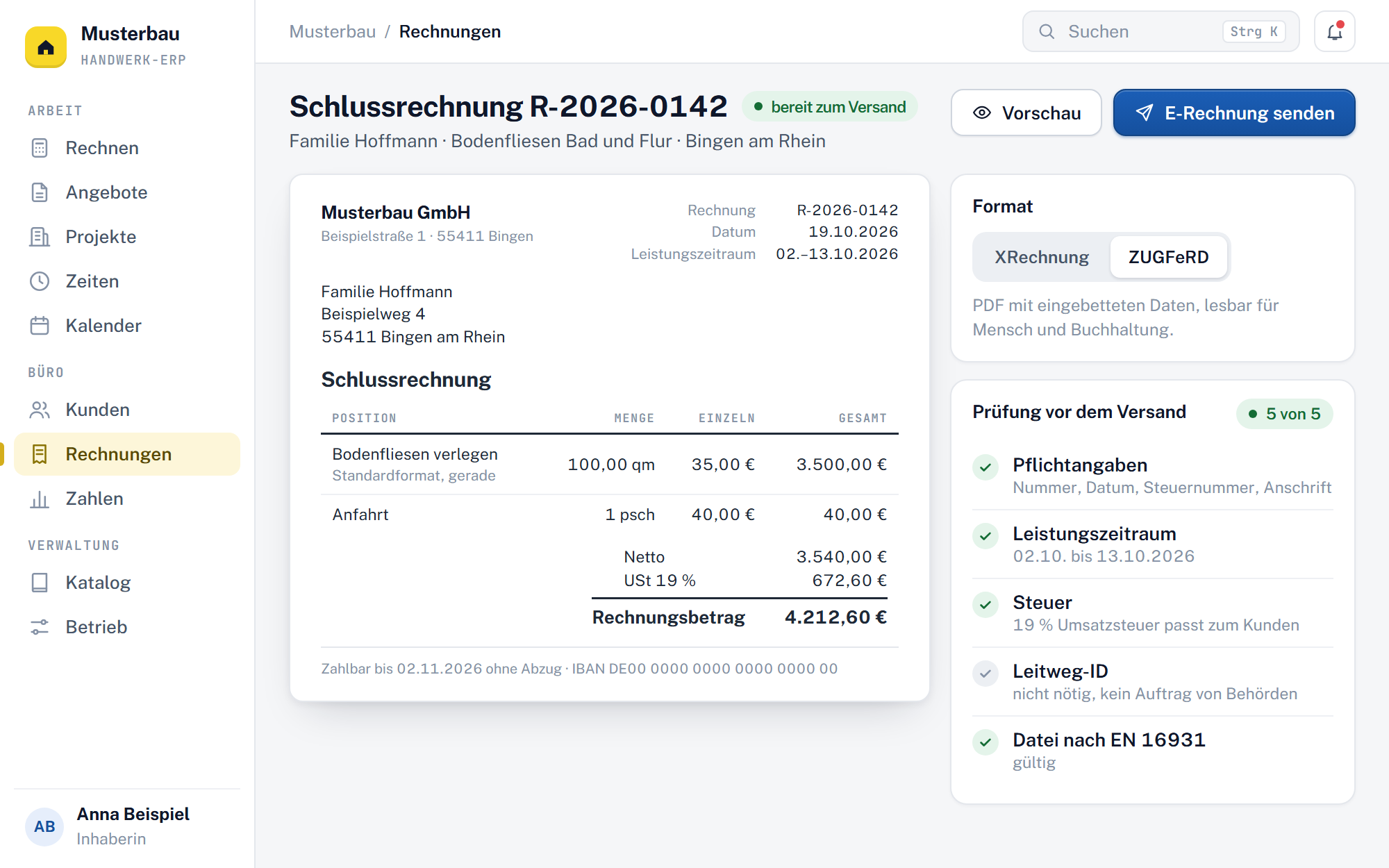Viewport: 1389px width, 868px height.
Task: Click the Vorschau button
Action: (x=1026, y=112)
